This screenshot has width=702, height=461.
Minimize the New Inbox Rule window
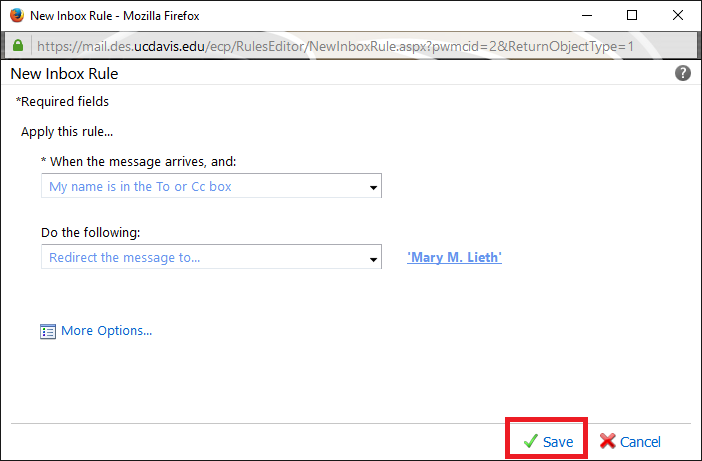[587, 15]
